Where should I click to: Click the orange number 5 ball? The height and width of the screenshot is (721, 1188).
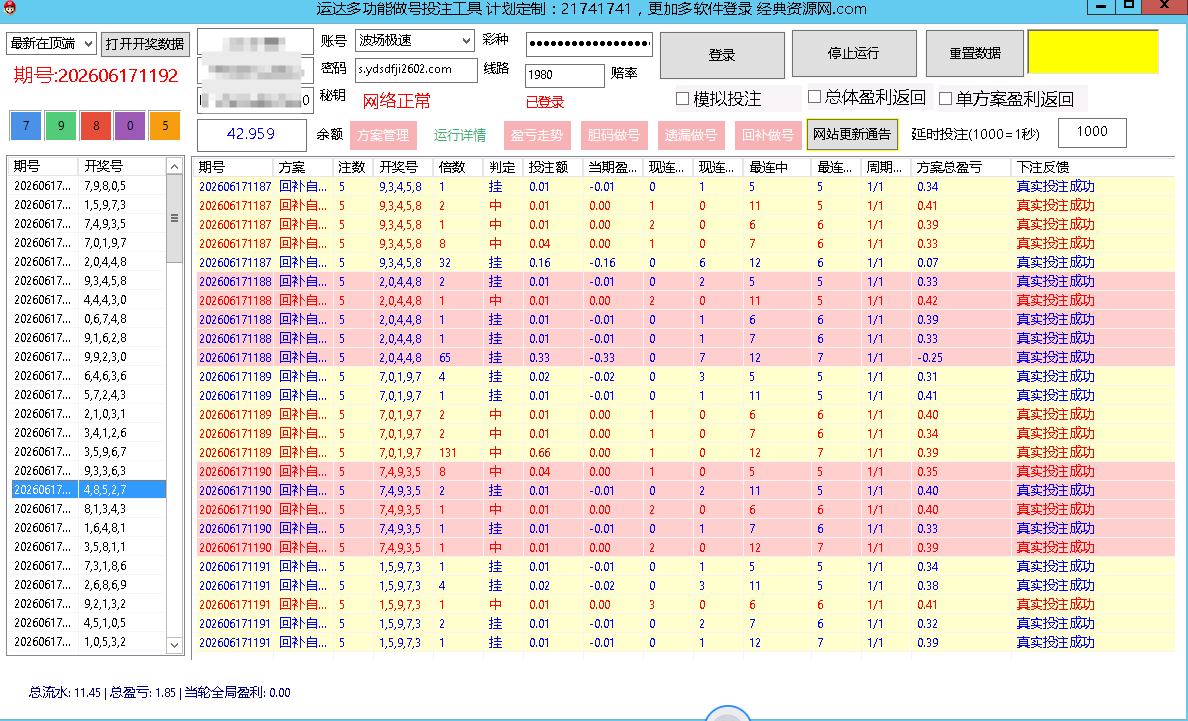pyautogui.click(x=165, y=126)
